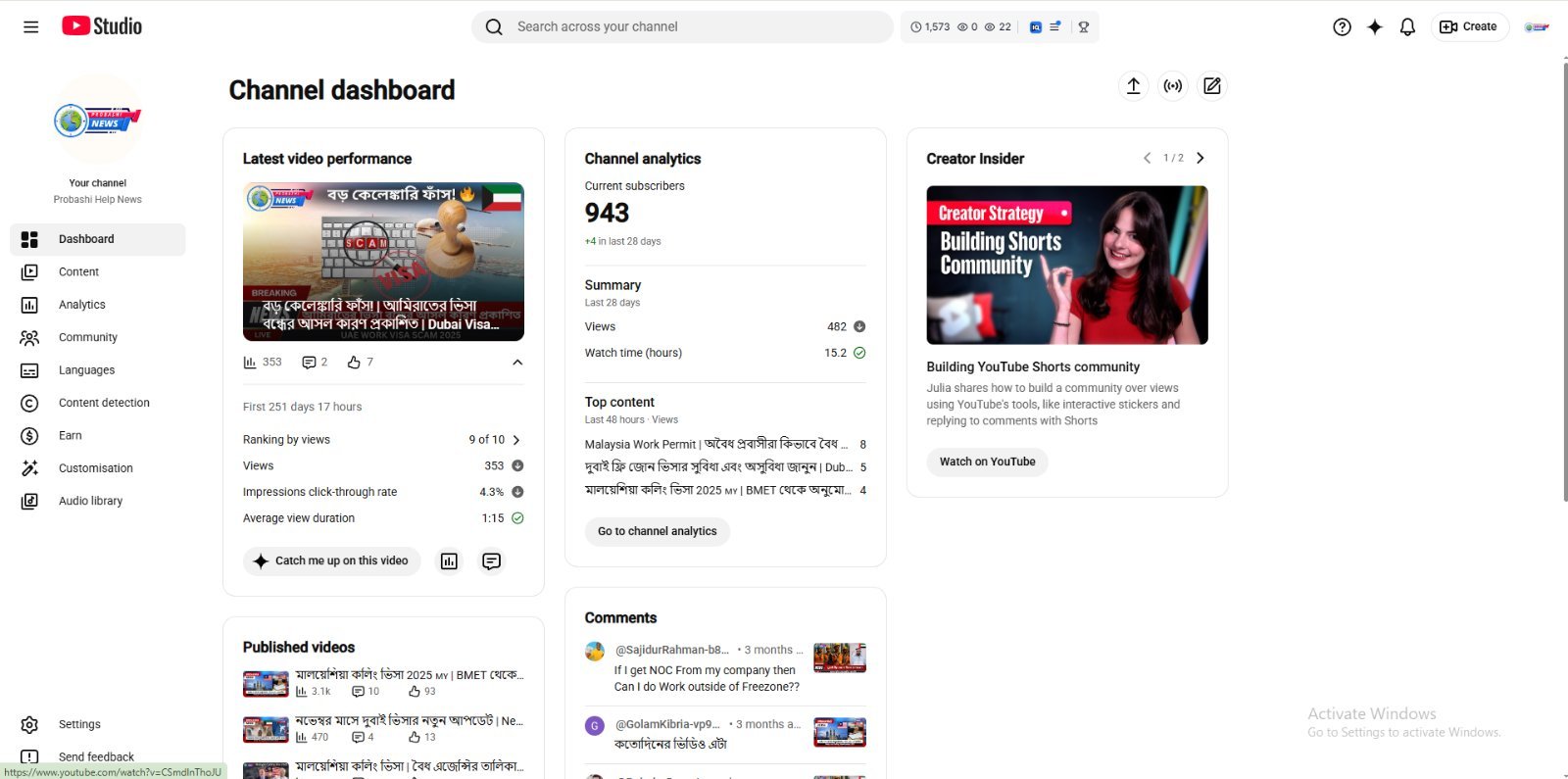
Task: Click the search magnifier icon
Action: (x=494, y=26)
